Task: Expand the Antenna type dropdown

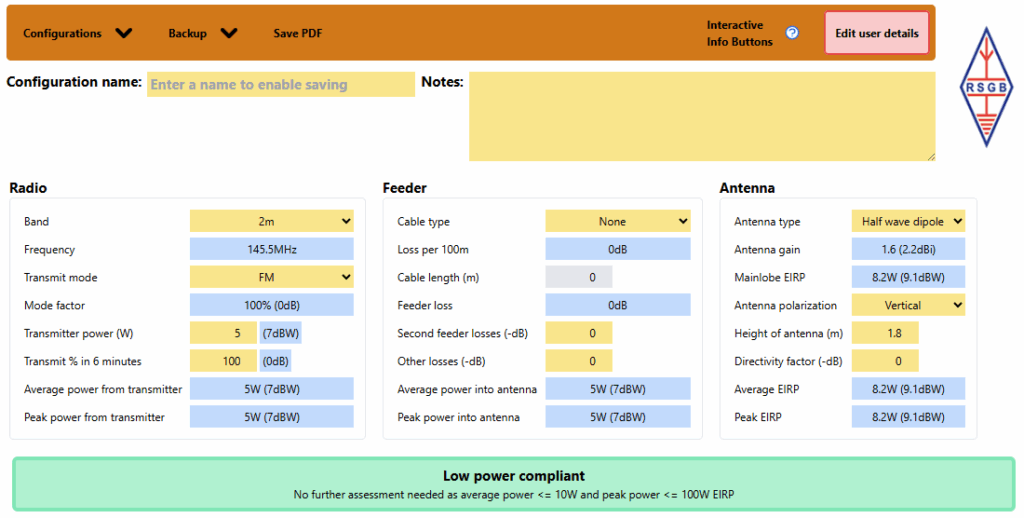Action: pos(908,221)
